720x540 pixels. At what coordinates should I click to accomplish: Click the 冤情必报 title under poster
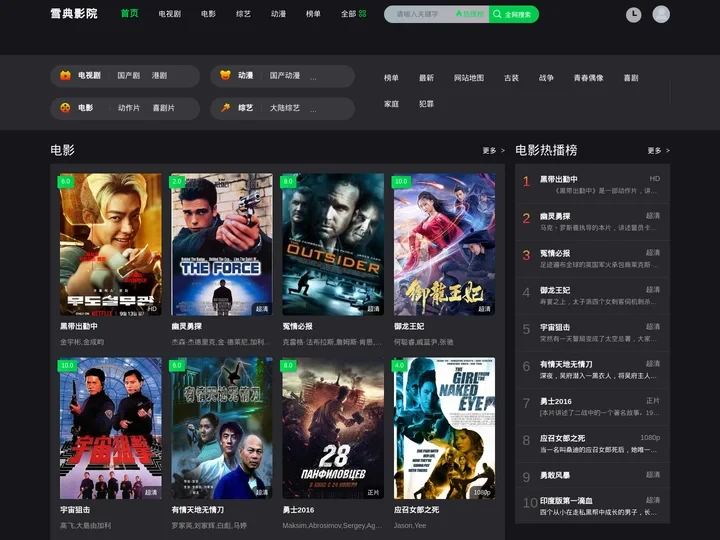pos(298,326)
